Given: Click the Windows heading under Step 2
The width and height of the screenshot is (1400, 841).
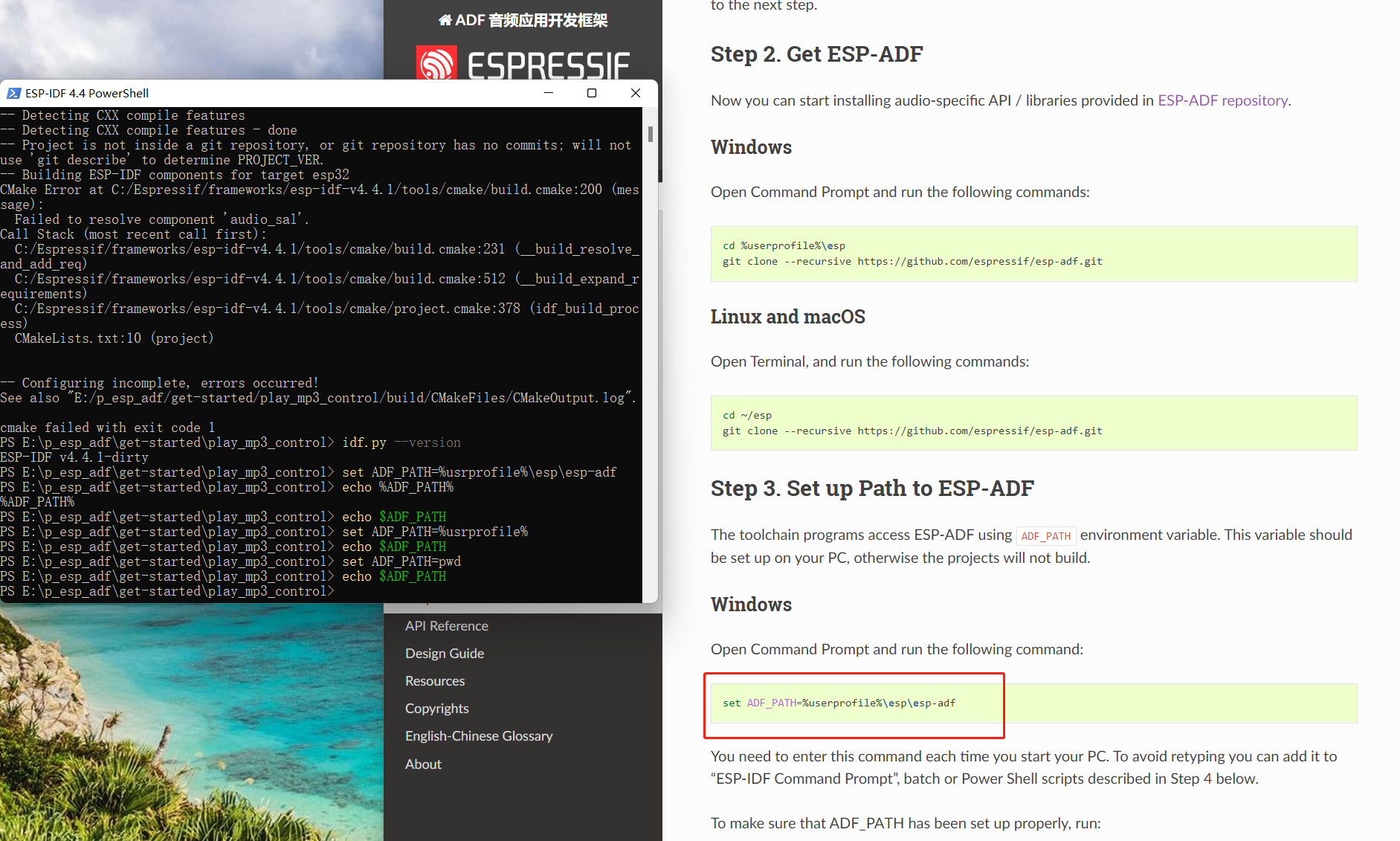Looking at the screenshot, I should tap(751, 147).
